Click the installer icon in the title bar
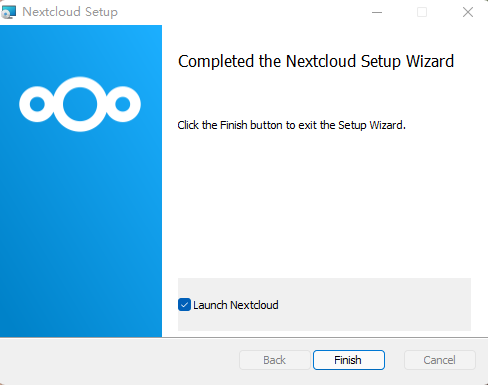Image resolution: width=488 pixels, height=385 pixels. pos(9,12)
